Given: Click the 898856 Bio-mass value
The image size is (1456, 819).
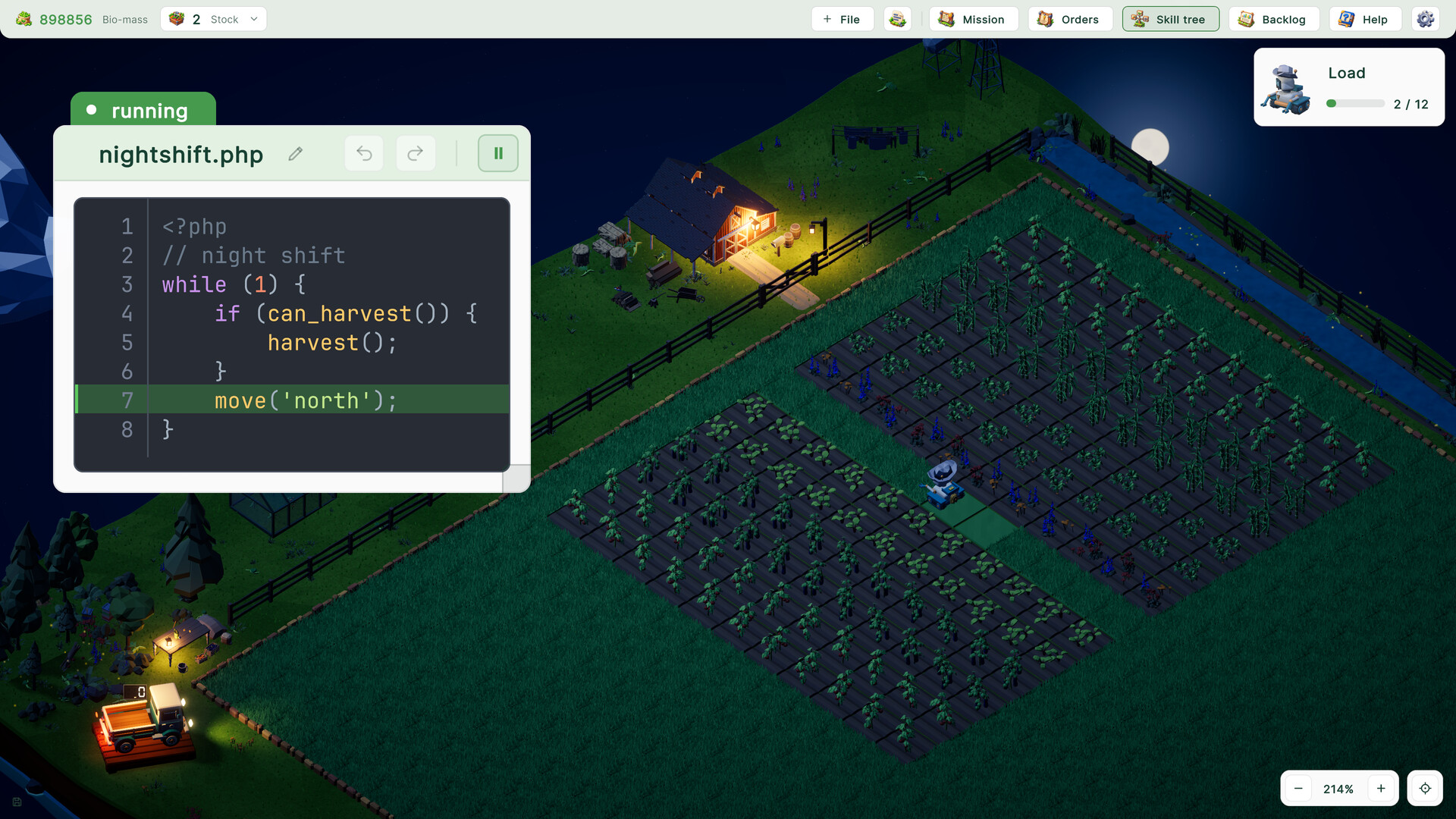Looking at the screenshot, I should pos(66,20).
